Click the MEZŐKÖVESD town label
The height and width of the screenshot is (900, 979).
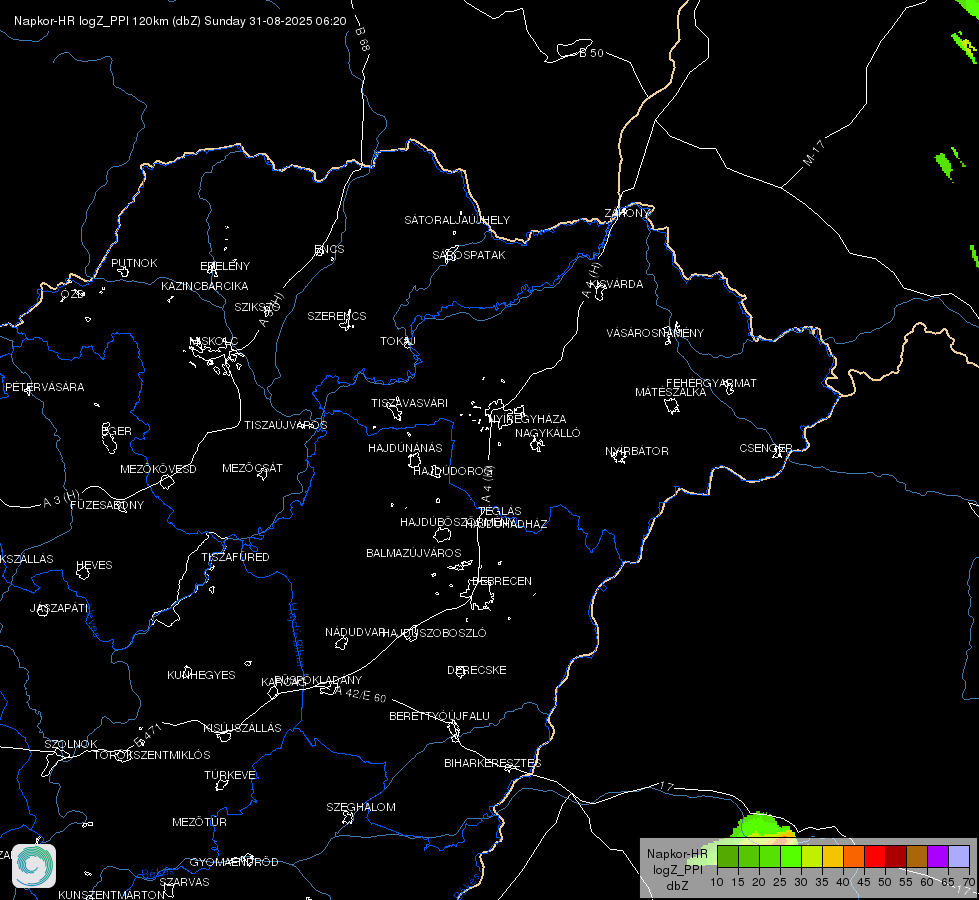pos(159,469)
